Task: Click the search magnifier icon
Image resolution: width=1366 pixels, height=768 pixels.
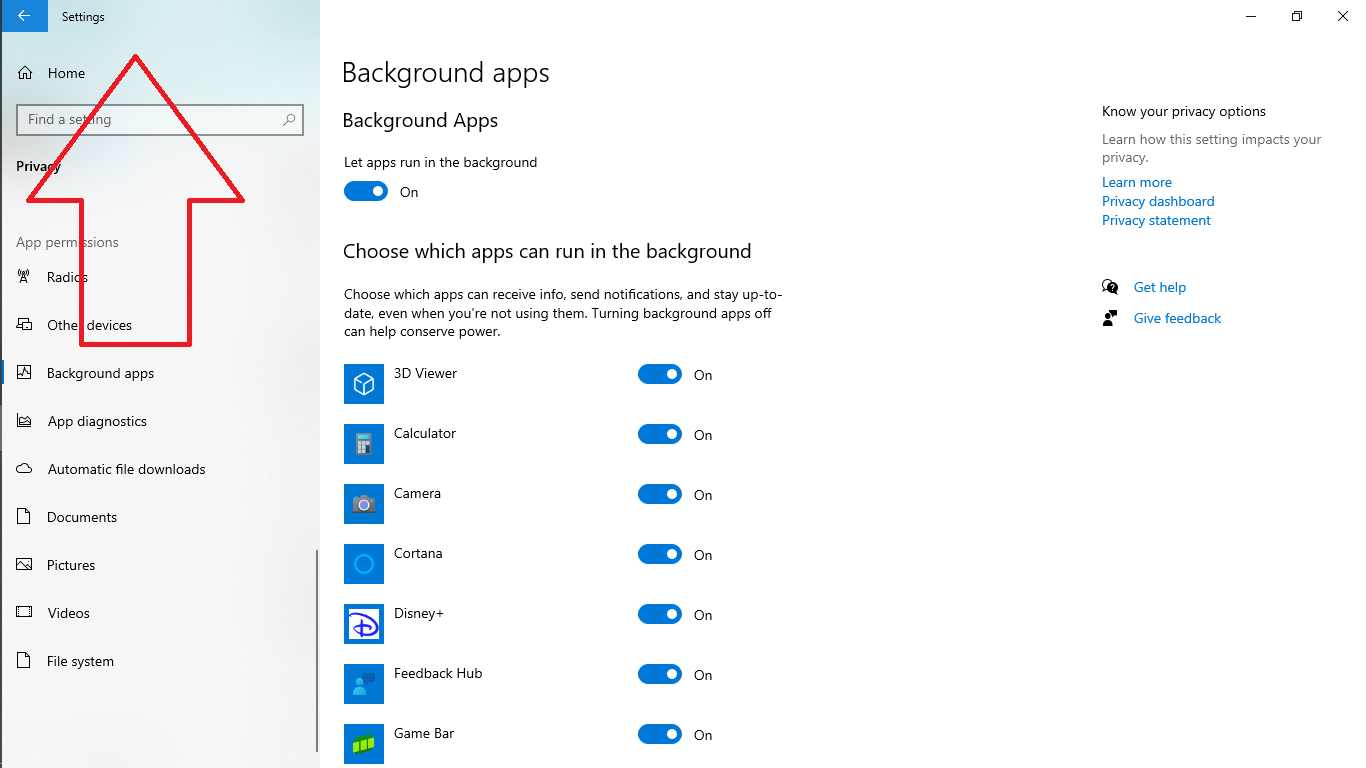Action: pyautogui.click(x=289, y=120)
